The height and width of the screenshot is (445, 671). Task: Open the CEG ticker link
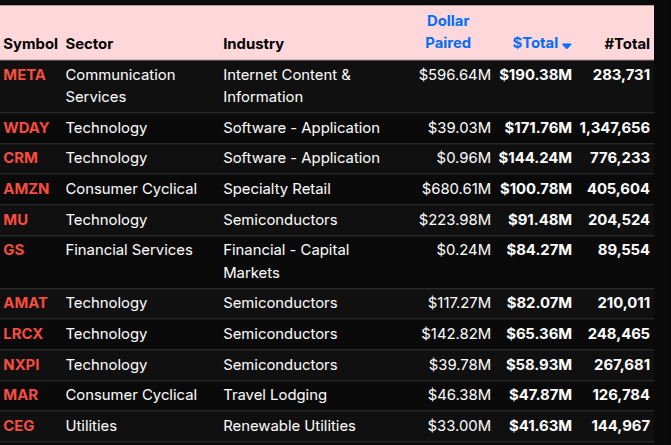[19, 426]
